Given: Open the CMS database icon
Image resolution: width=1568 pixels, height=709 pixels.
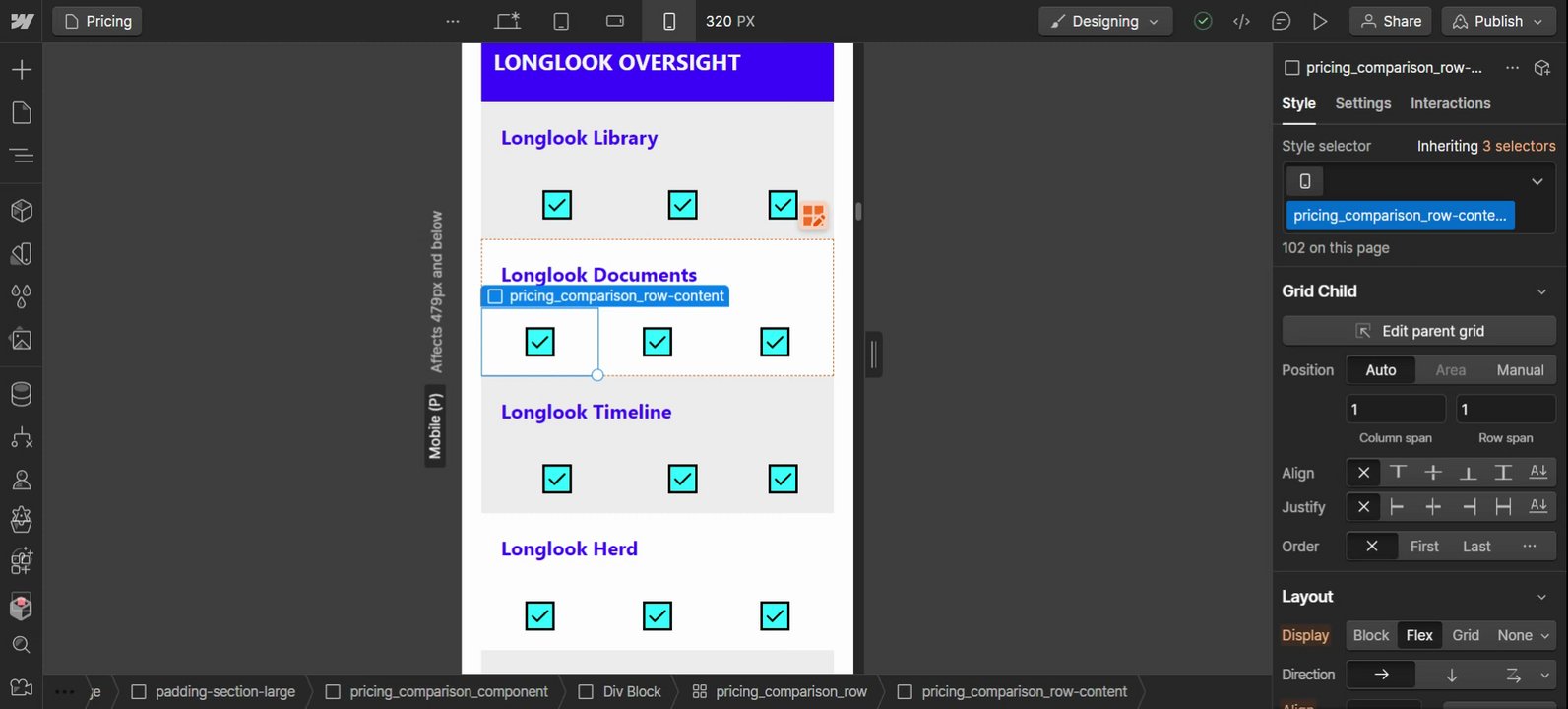Looking at the screenshot, I should pyautogui.click(x=21, y=394).
